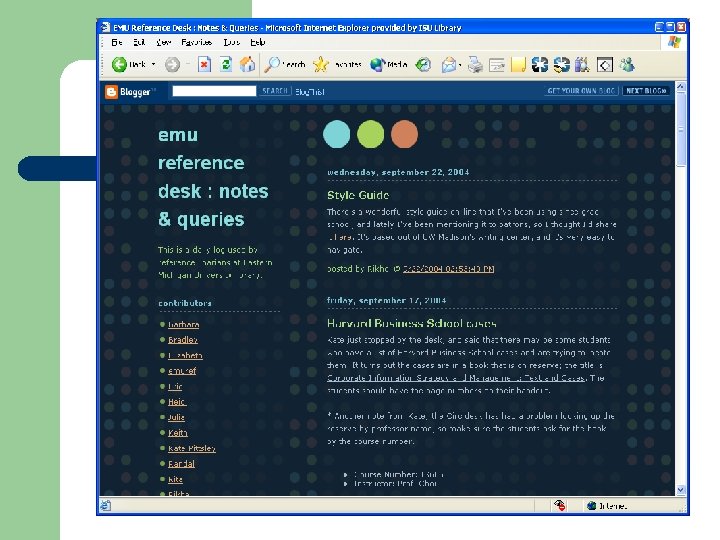Image resolution: width=720 pixels, height=540 pixels.
Task: Click the Print printer icon
Action: point(475,65)
